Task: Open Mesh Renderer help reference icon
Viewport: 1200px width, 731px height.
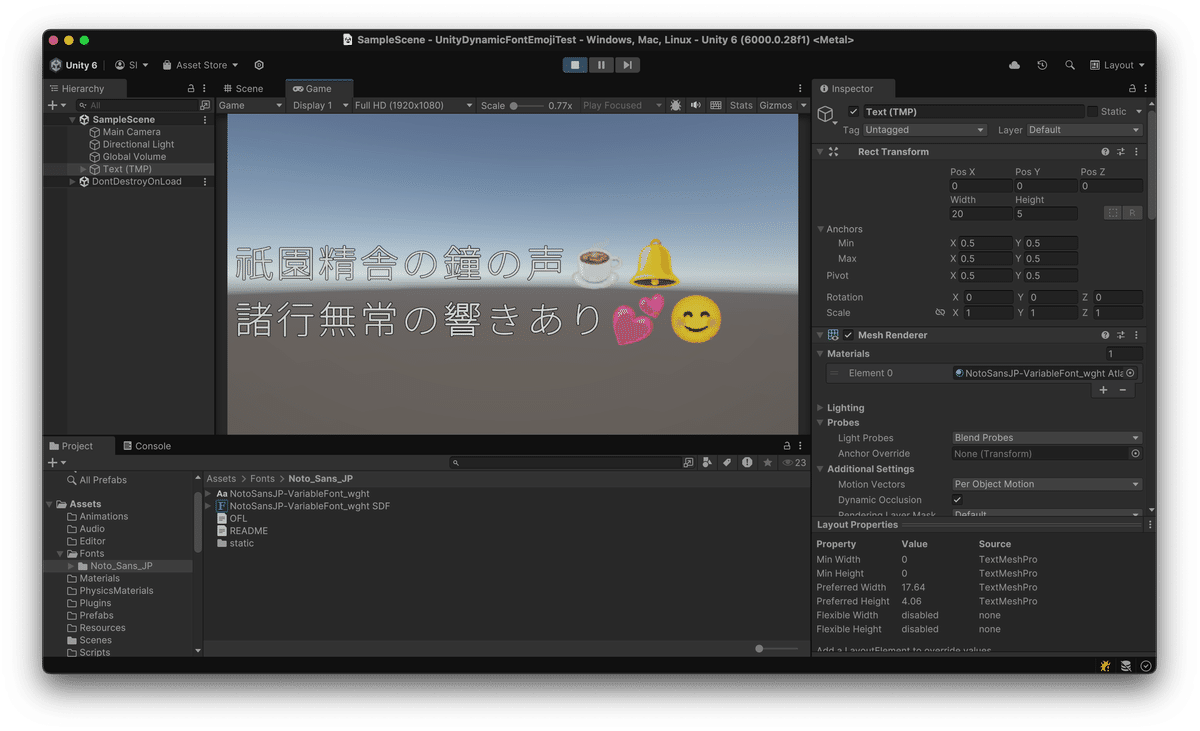Action: click(x=1105, y=335)
